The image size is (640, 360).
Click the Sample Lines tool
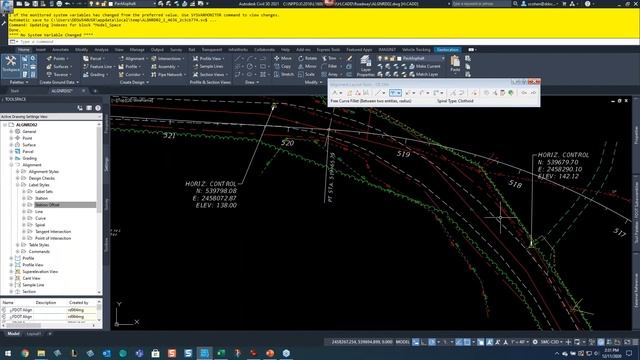click(208, 67)
